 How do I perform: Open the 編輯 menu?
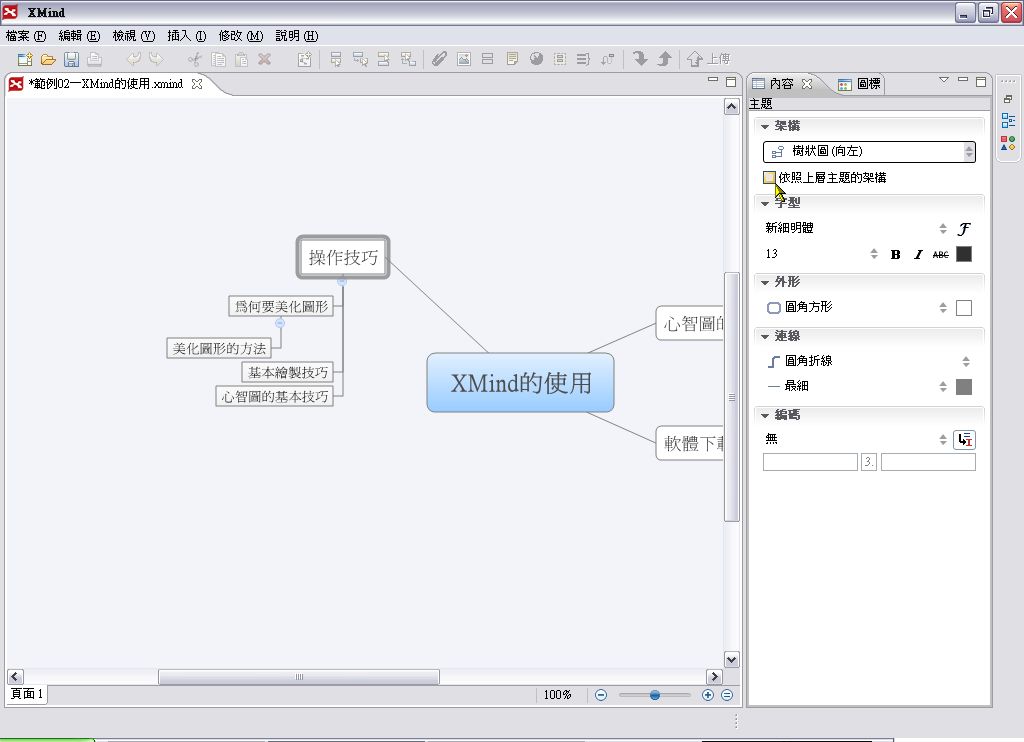click(80, 36)
